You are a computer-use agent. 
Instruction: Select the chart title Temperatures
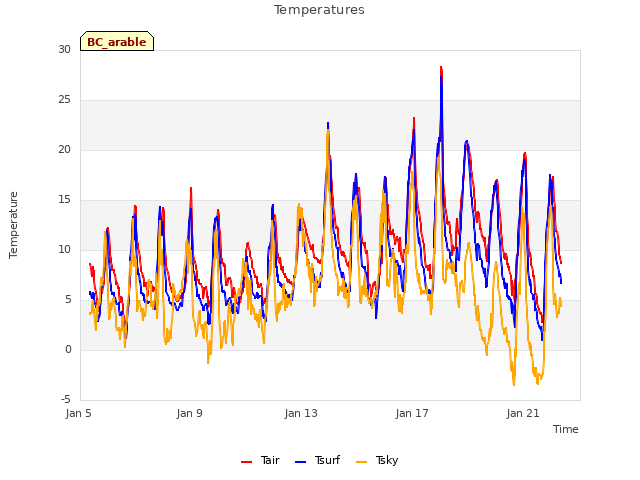coord(319,10)
